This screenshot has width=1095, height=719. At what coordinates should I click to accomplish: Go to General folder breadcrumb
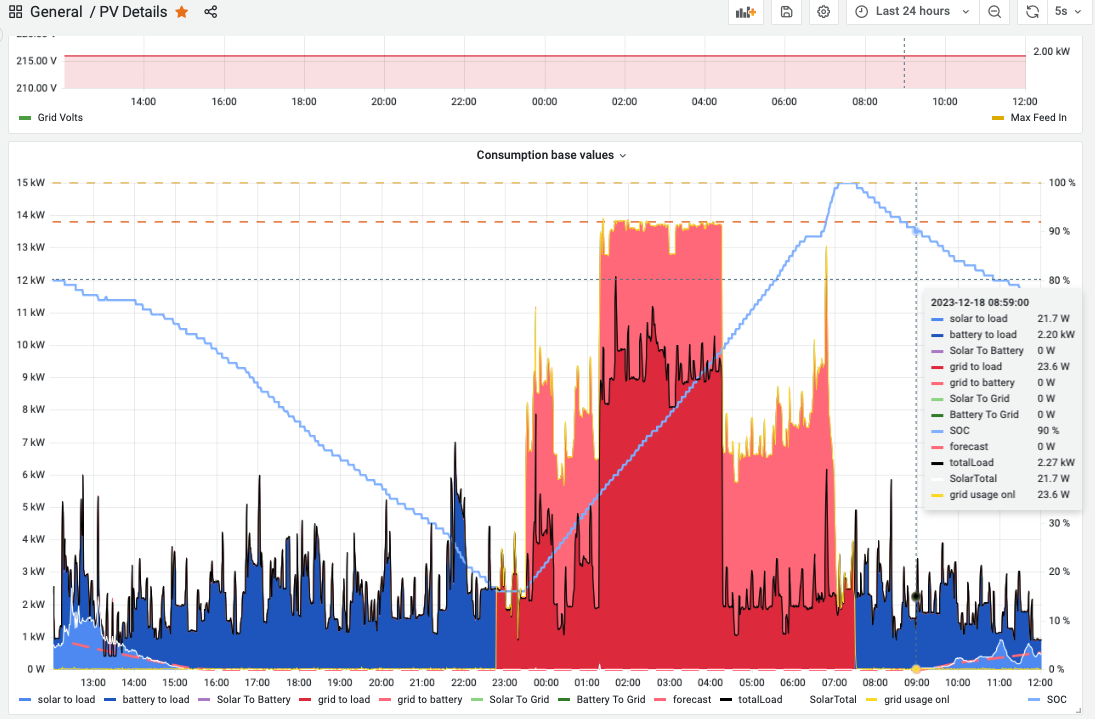(x=56, y=12)
